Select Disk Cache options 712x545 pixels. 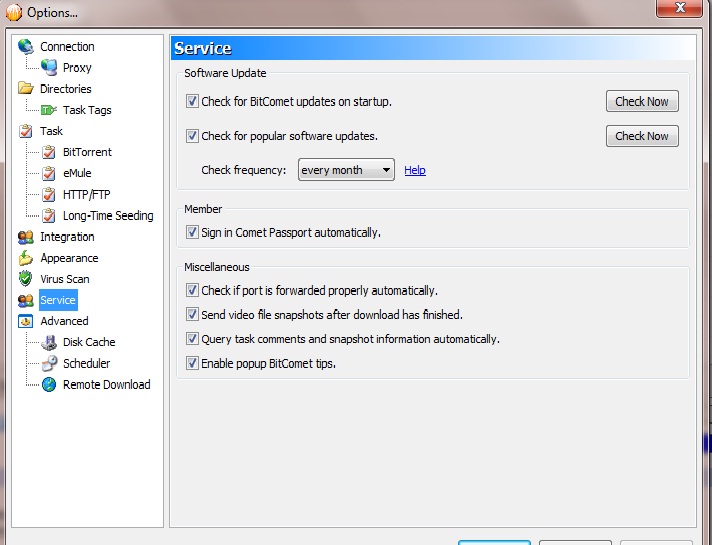click(89, 342)
